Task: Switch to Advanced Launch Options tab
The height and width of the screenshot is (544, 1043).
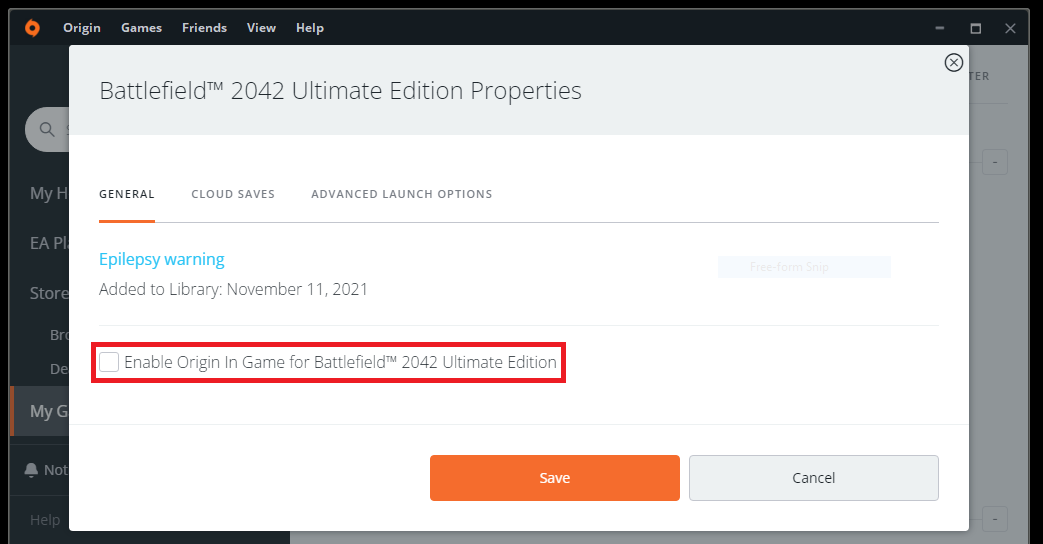Action: [401, 194]
